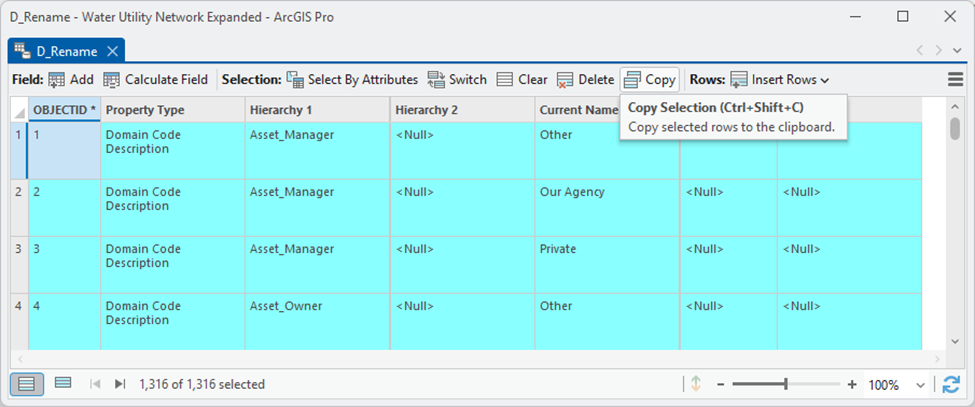Viewport: 975px width, 407px height.
Task: Switch the current selection
Action: tap(457, 80)
